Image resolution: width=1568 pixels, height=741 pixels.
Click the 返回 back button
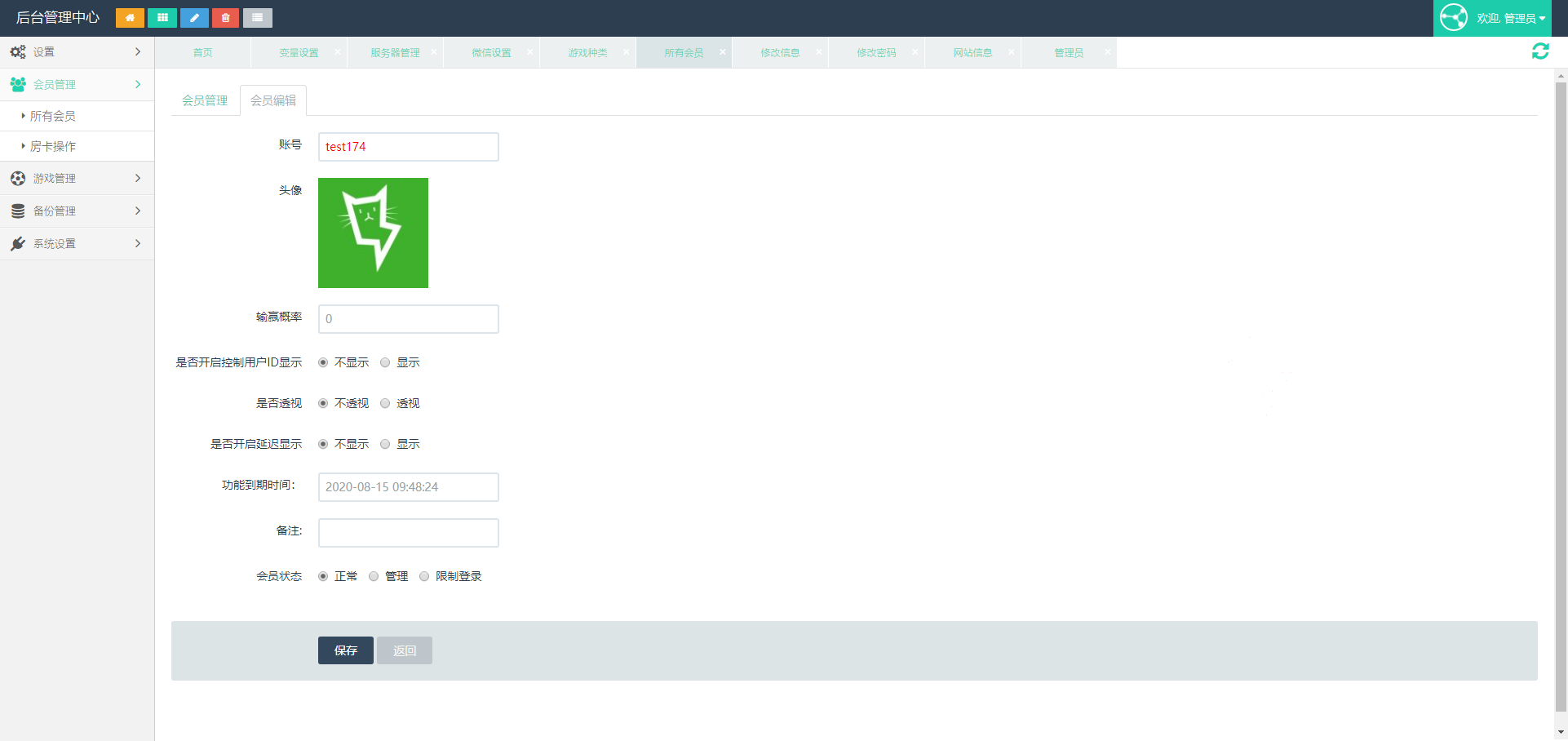pos(405,650)
